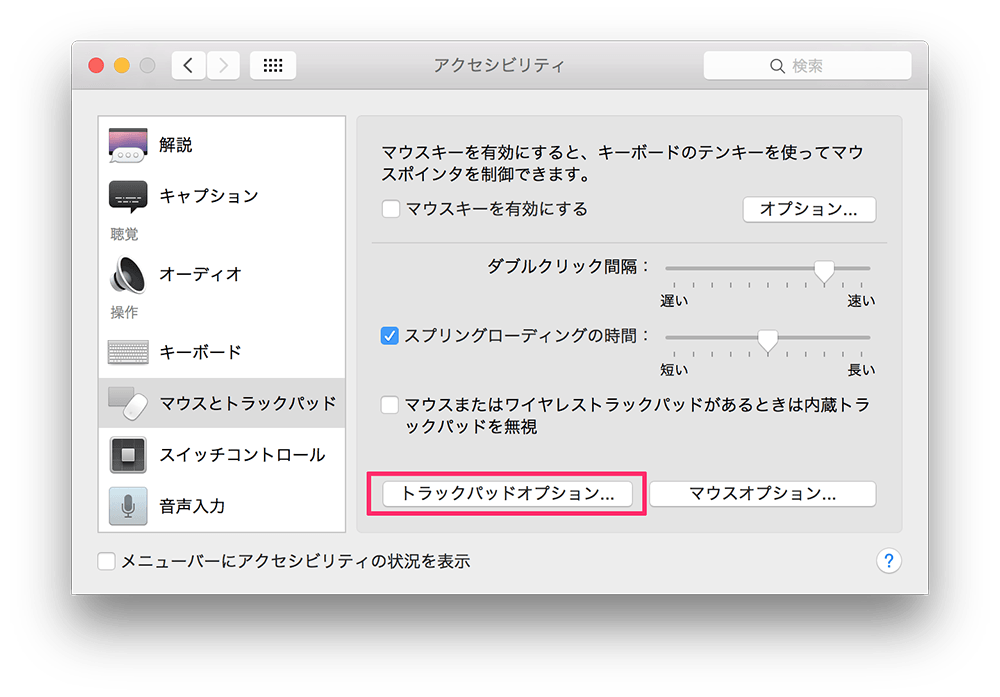
Task: Click the 音声入力 microphone icon
Action: click(128, 506)
